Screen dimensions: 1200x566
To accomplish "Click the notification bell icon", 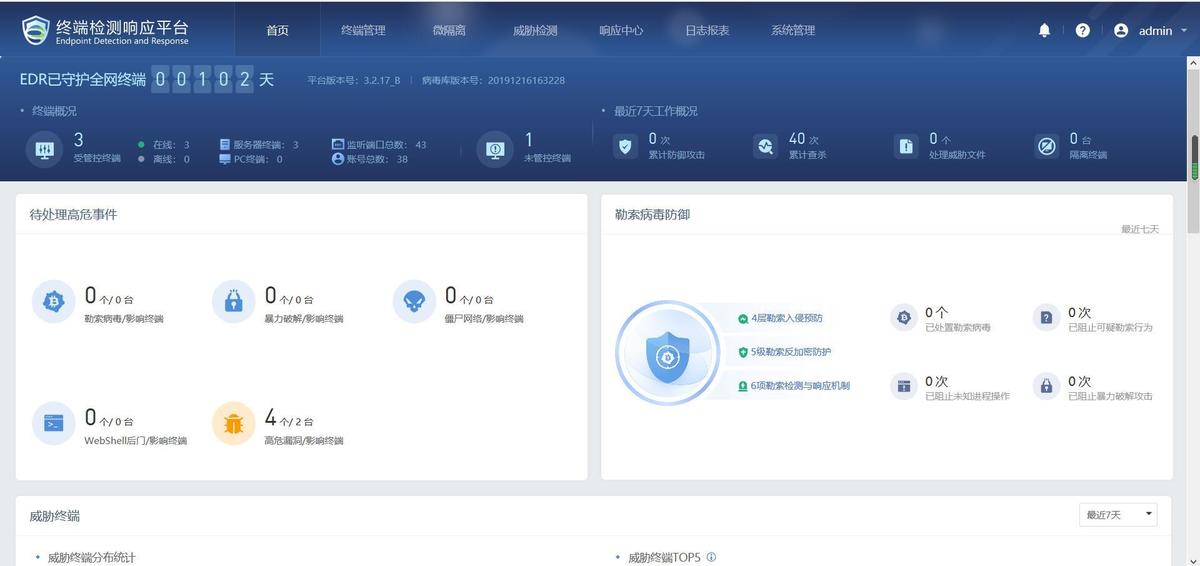I will click(1044, 31).
